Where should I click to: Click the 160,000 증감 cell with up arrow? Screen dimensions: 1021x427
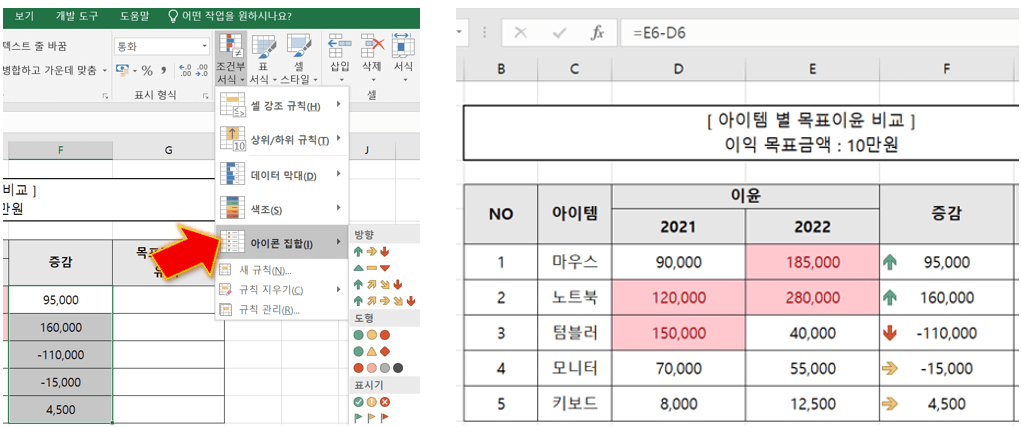point(946,297)
